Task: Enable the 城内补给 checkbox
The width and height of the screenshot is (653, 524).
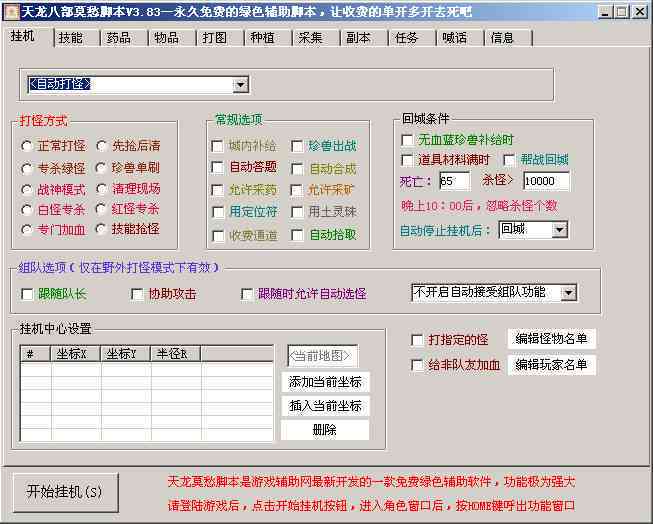Action: [x=217, y=146]
